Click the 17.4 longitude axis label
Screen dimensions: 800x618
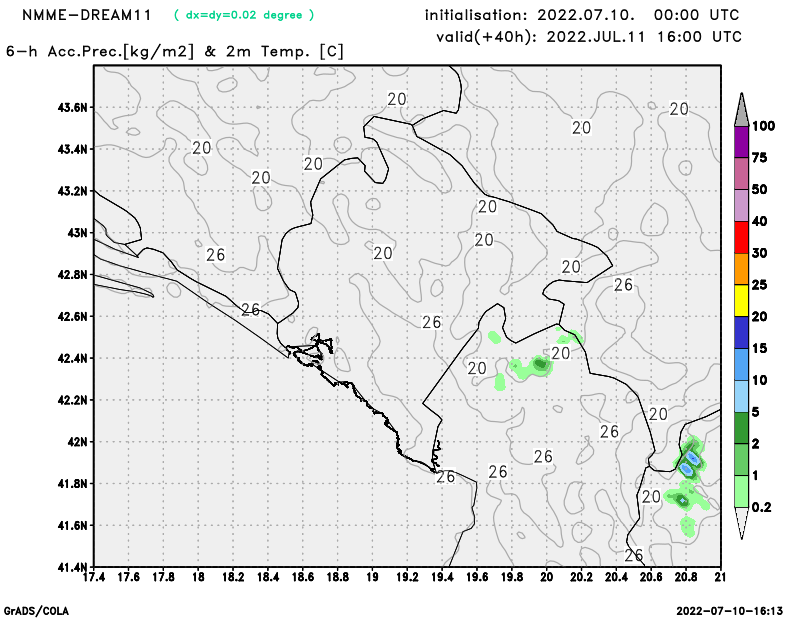94,578
